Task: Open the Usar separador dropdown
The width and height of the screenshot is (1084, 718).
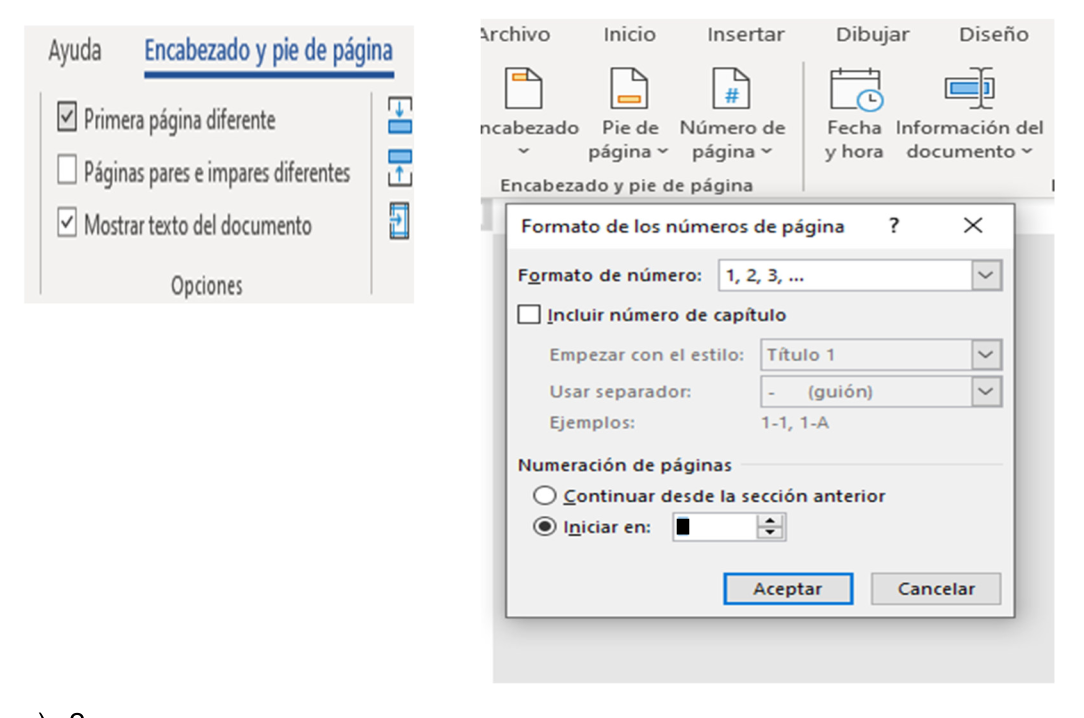Action: point(986,392)
